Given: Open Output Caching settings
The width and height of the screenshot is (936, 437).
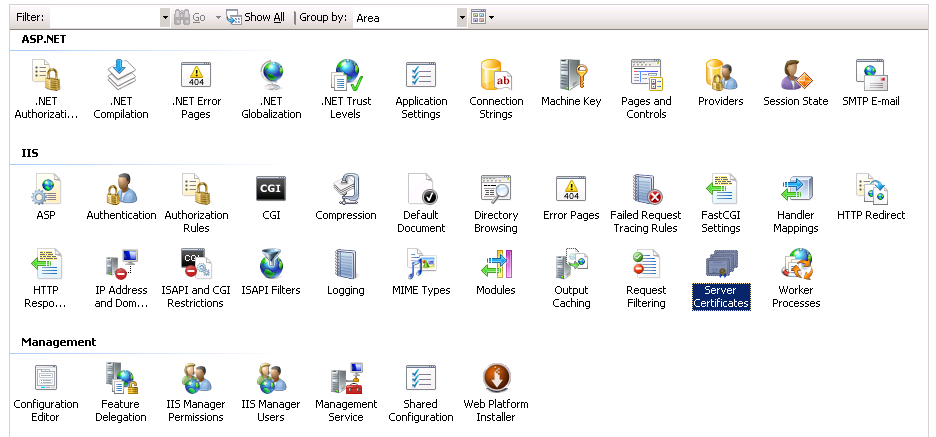Looking at the screenshot, I should [571, 279].
